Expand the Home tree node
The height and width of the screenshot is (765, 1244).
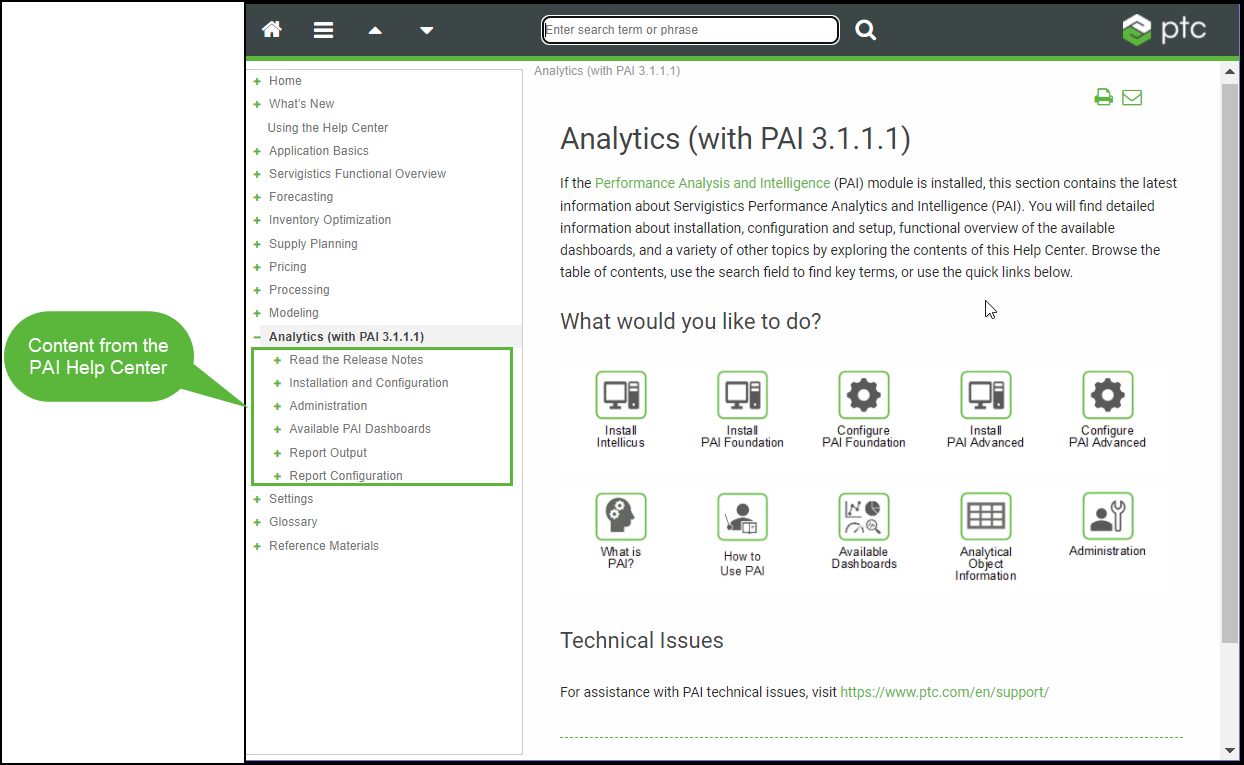tap(257, 81)
